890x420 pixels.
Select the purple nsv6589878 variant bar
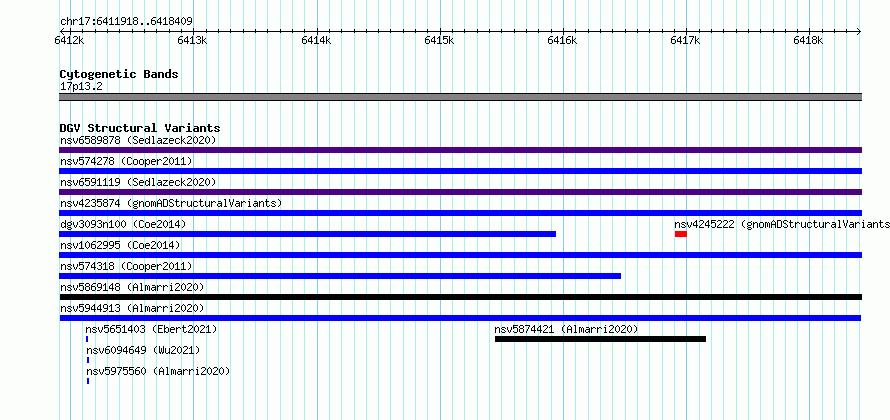coord(460,150)
